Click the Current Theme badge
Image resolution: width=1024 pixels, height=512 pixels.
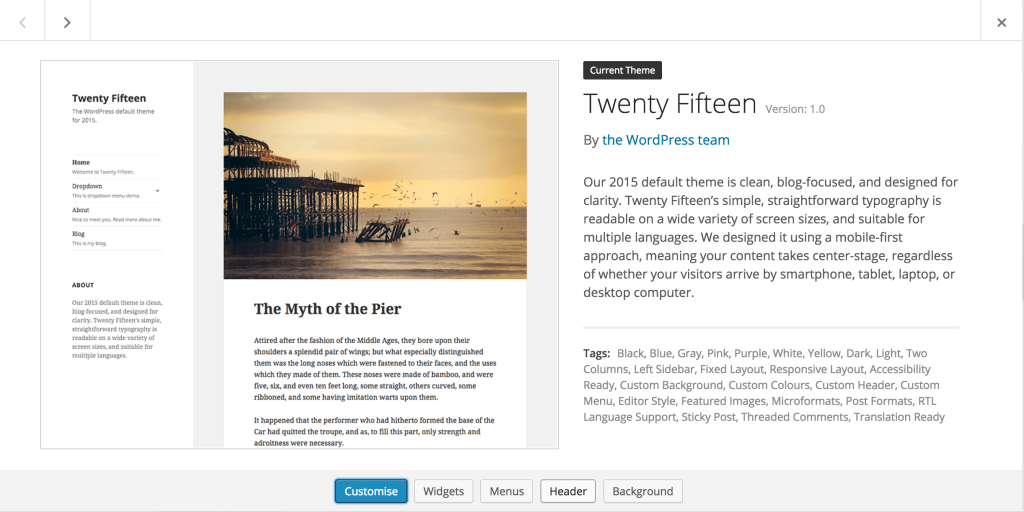[x=622, y=70]
